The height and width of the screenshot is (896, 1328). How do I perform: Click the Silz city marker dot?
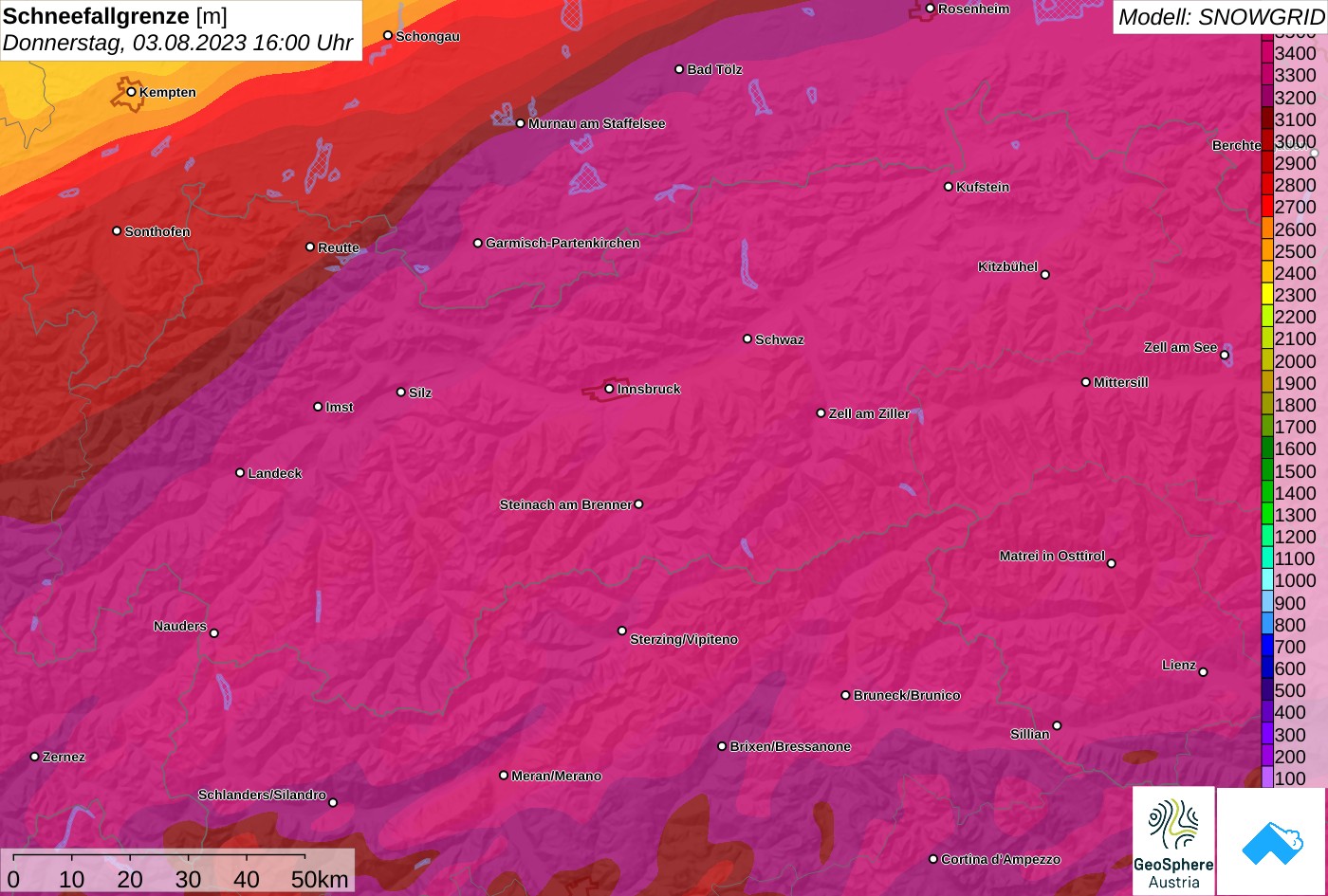pyautogui.click(x=401, y=392)
